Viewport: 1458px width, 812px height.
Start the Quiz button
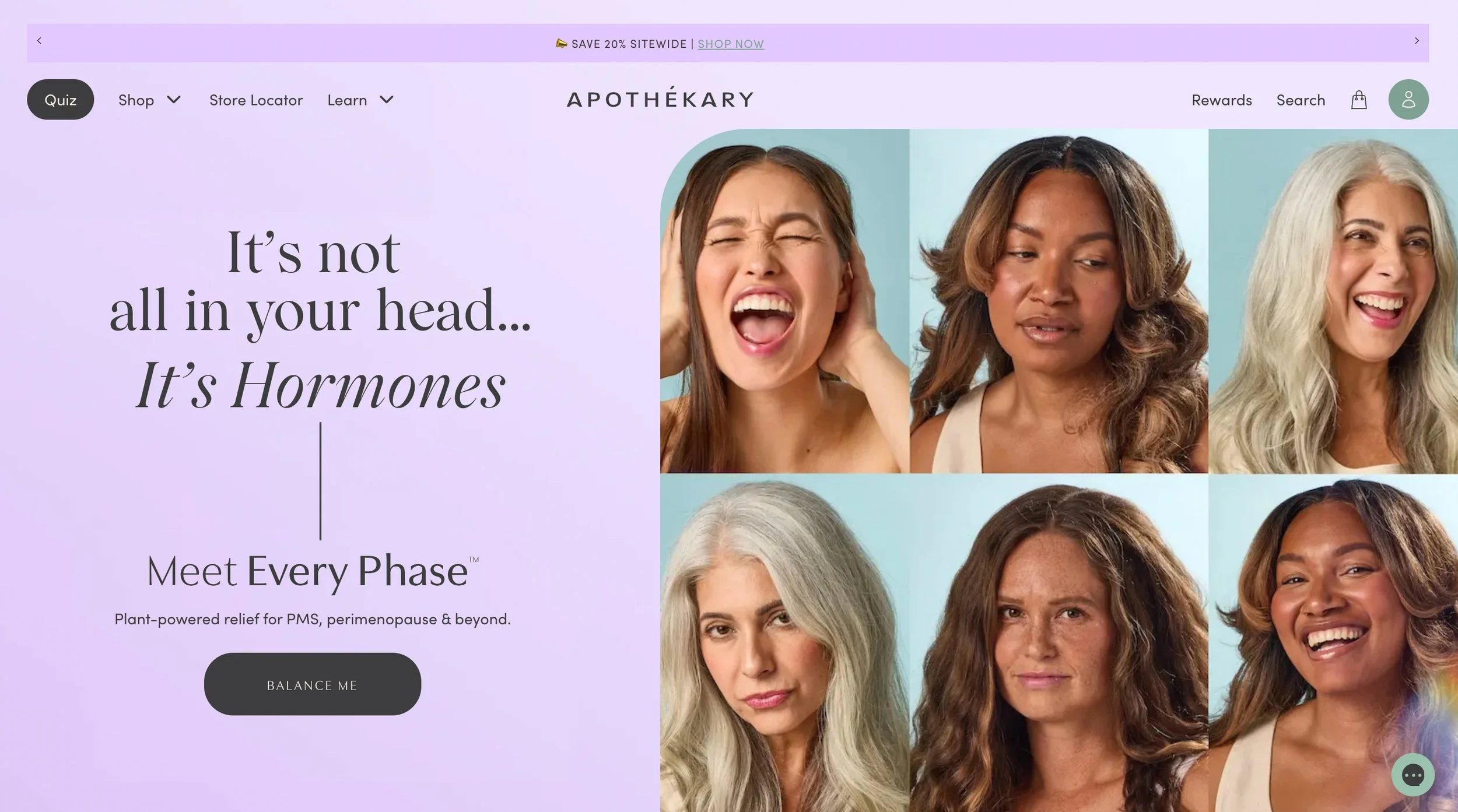61,100
